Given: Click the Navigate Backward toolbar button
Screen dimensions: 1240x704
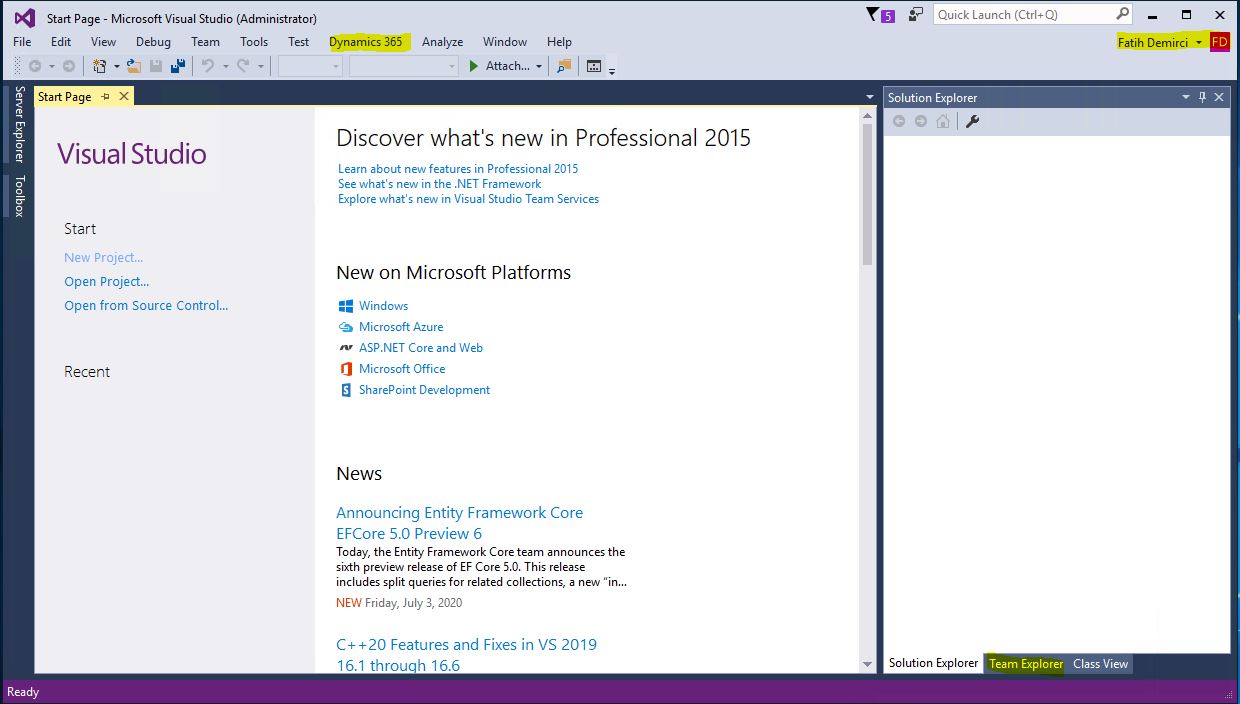Looking at the screenshot, I should [35, 66].
